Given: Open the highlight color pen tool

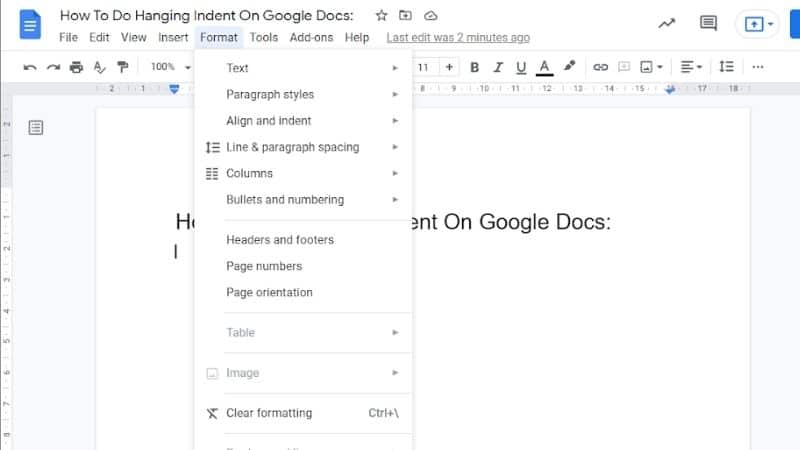Looking at the screenshot, I should [569, 66].
